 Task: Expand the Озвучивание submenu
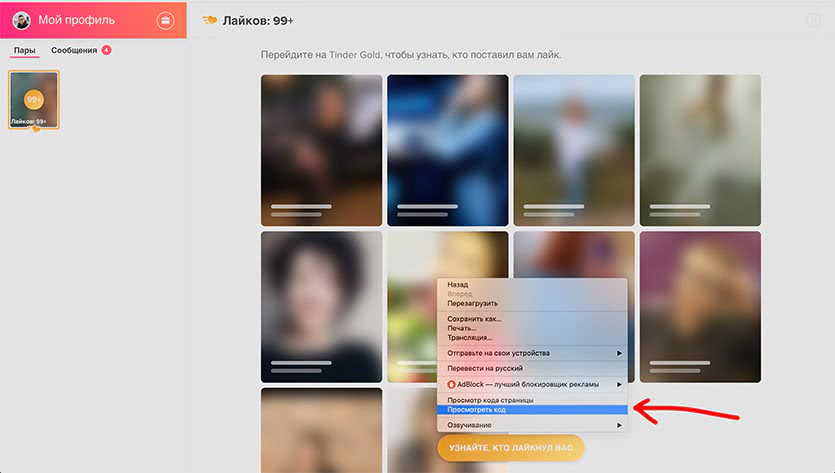[470, 425]
